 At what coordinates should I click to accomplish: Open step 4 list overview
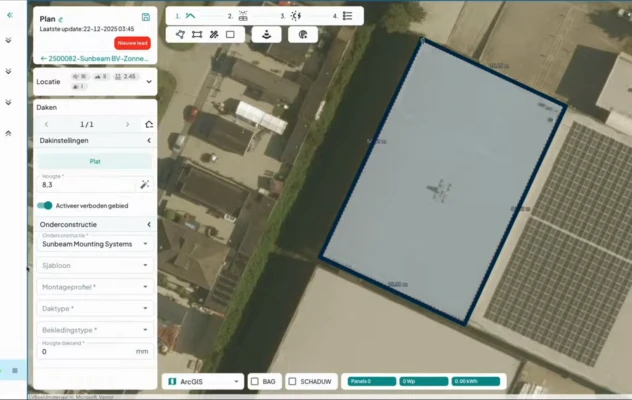pos(347,16)
